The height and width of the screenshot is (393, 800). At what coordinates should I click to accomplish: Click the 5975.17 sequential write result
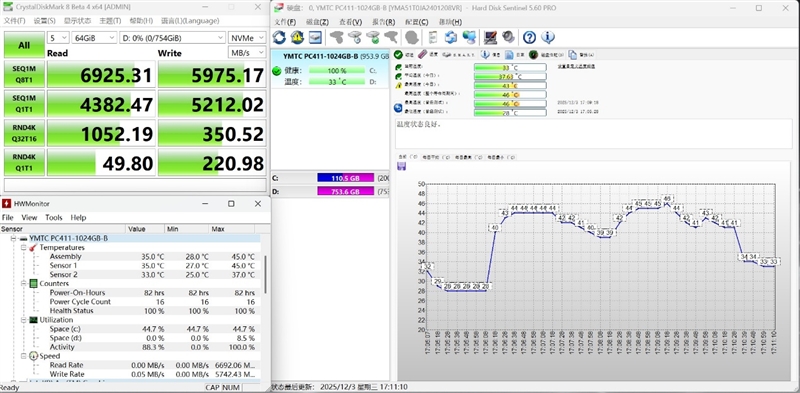click(212, 75)
